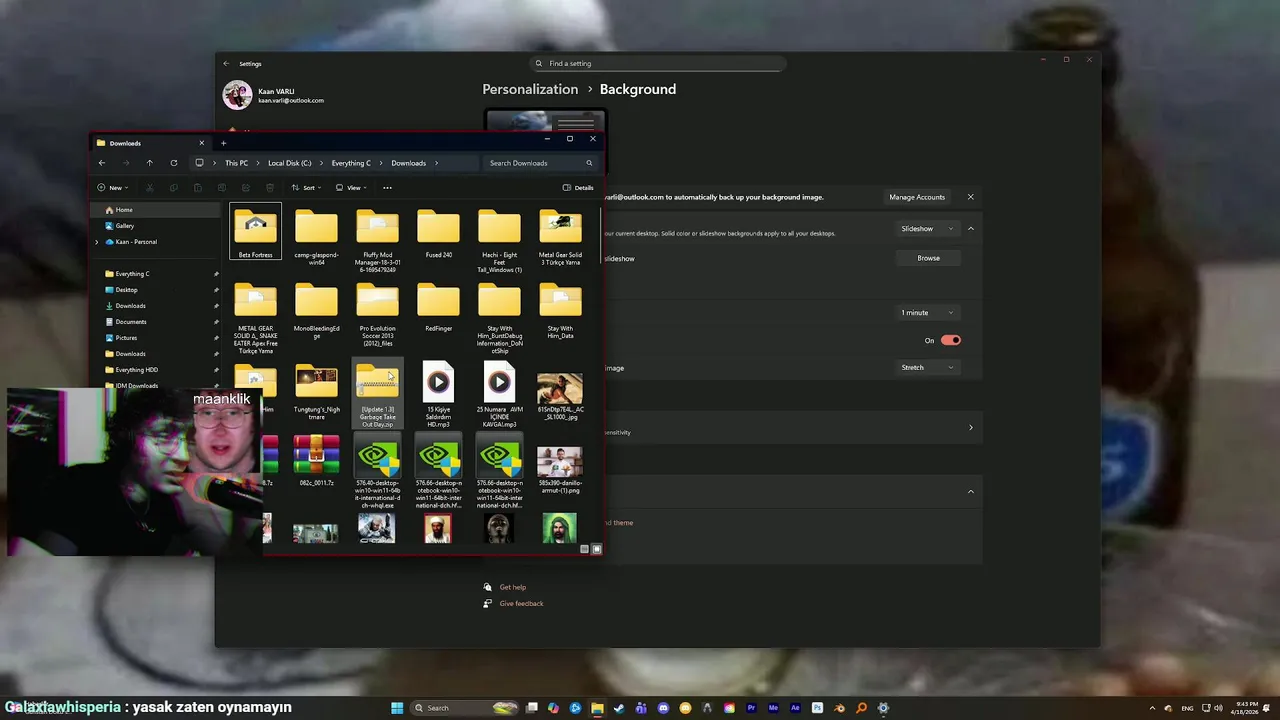Launch Media Encoder from the taskbar

tap(773, 708)
